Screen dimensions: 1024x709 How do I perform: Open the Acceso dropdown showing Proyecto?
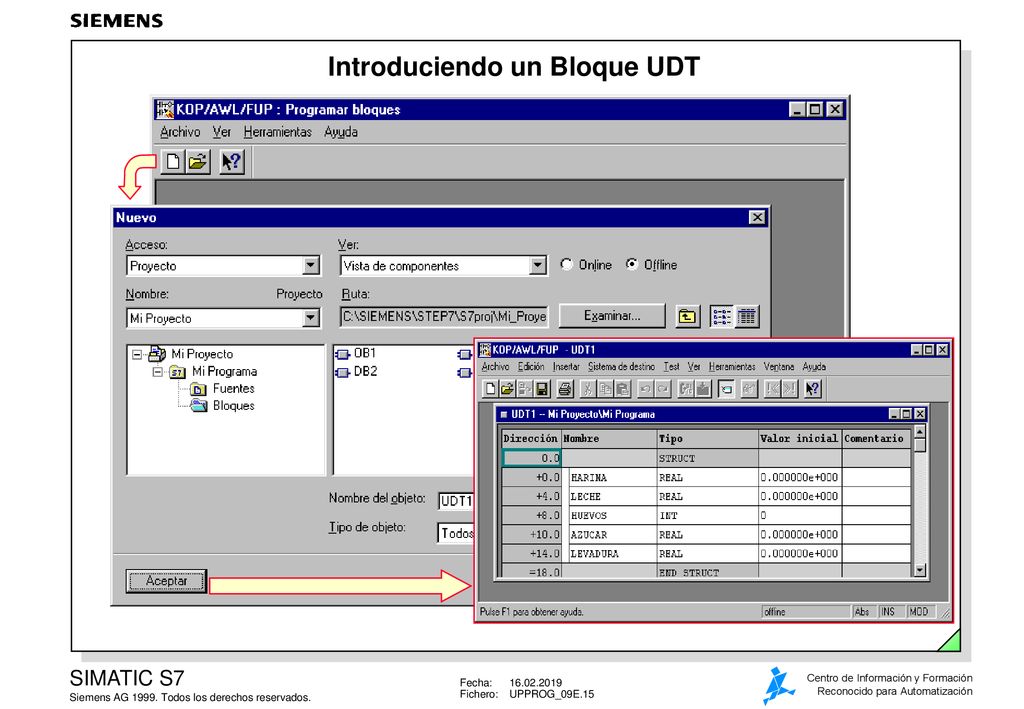tap(311, 265)
